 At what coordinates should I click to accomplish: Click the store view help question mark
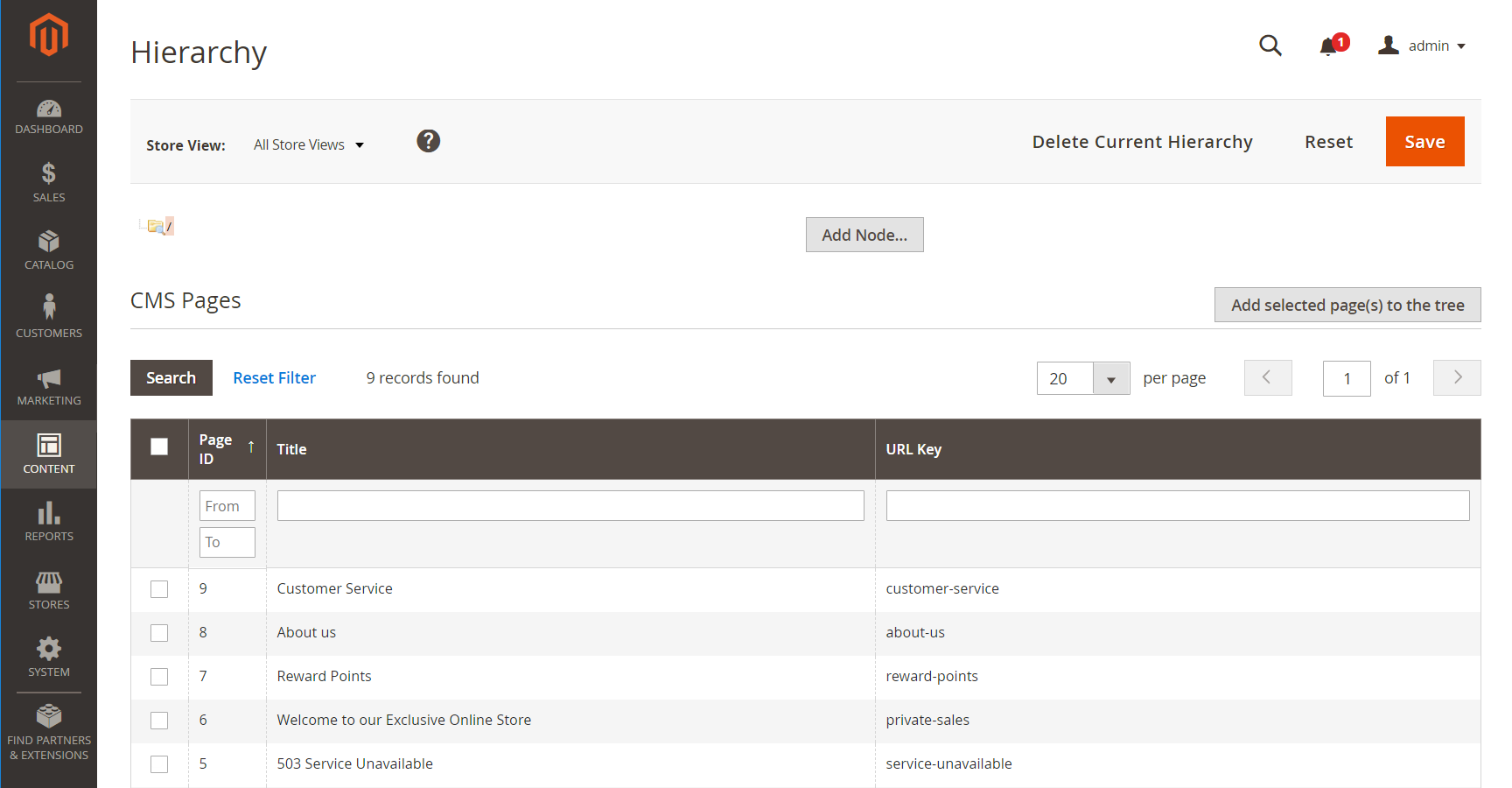pos(428,141)
